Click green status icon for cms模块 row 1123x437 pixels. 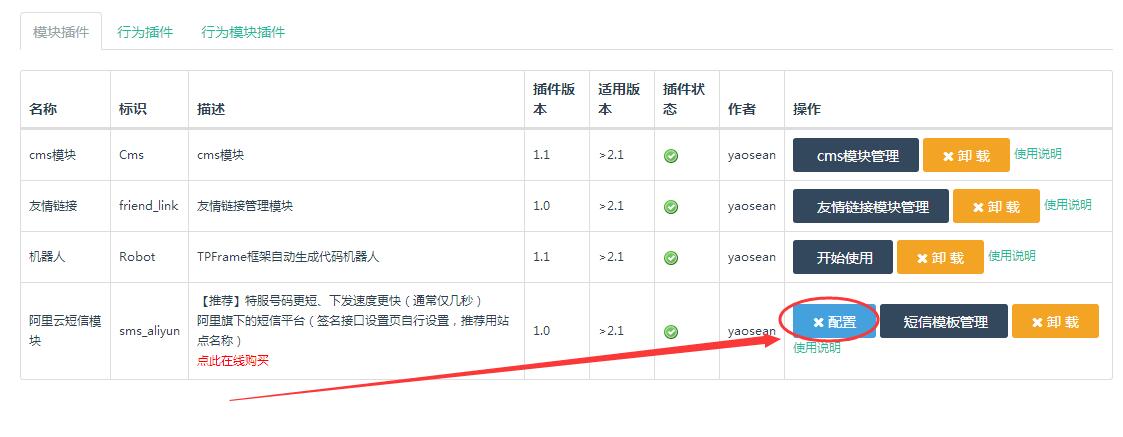click(670, 155)
